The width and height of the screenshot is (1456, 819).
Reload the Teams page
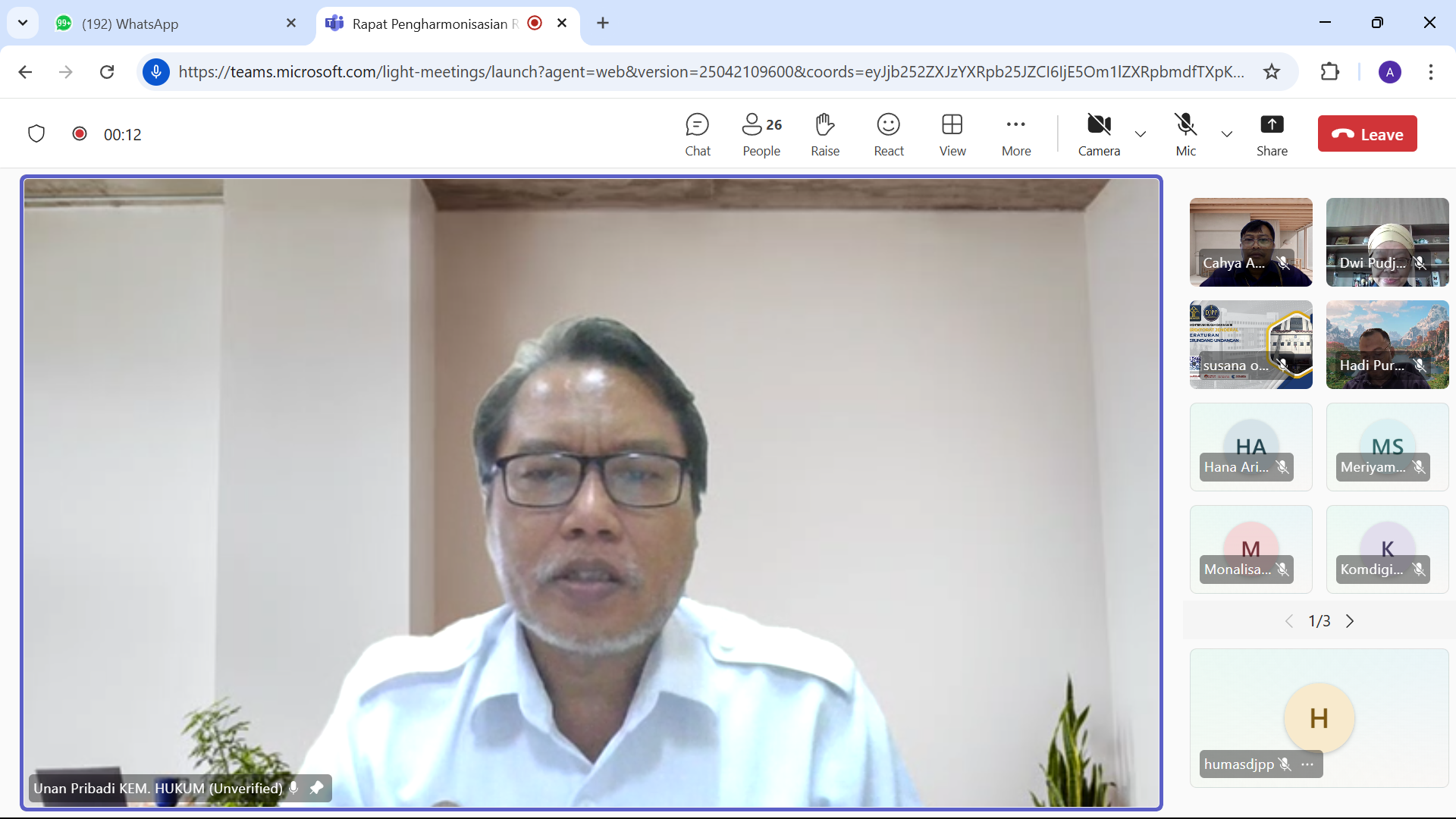point(107,72)
